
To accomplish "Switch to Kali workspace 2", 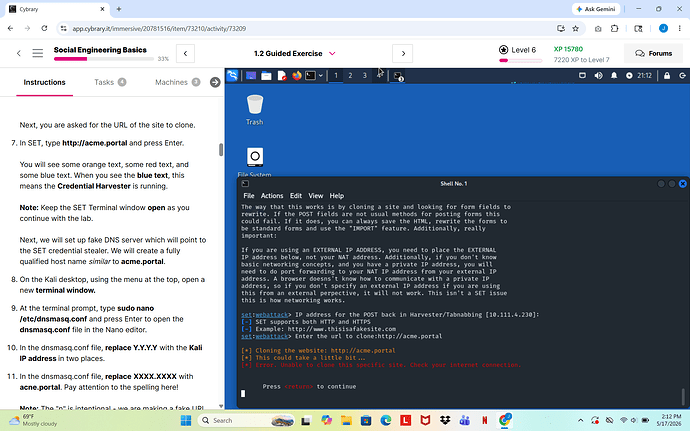I will click(350, 76).
